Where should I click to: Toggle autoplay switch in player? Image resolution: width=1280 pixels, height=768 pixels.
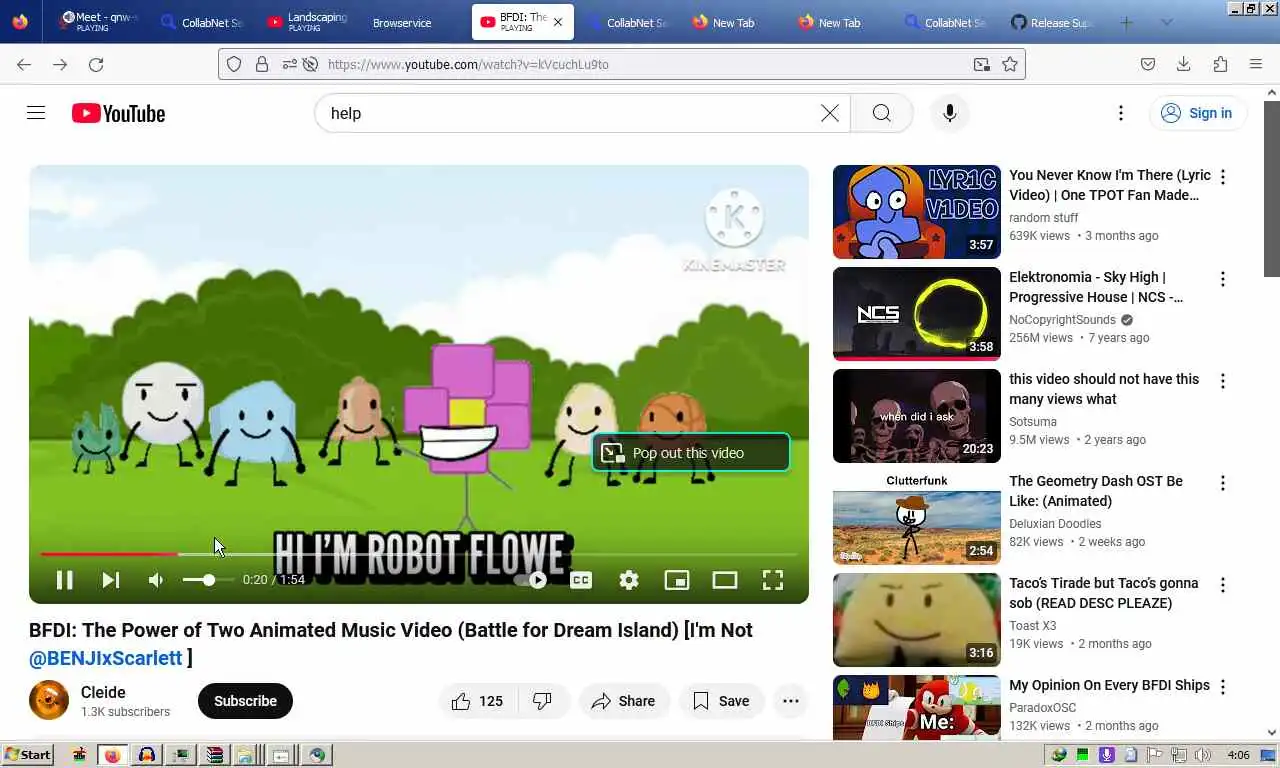[531, 580]
